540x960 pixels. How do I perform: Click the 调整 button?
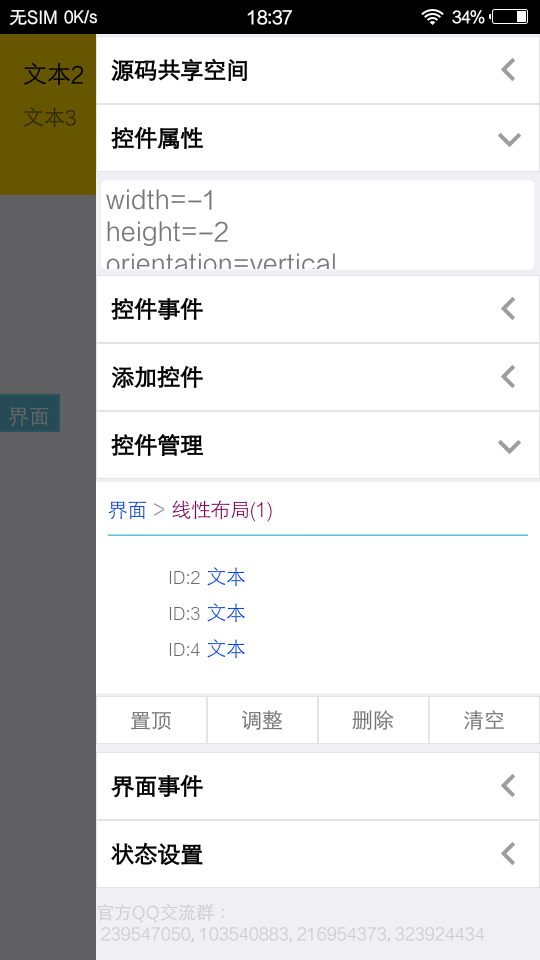262,720
